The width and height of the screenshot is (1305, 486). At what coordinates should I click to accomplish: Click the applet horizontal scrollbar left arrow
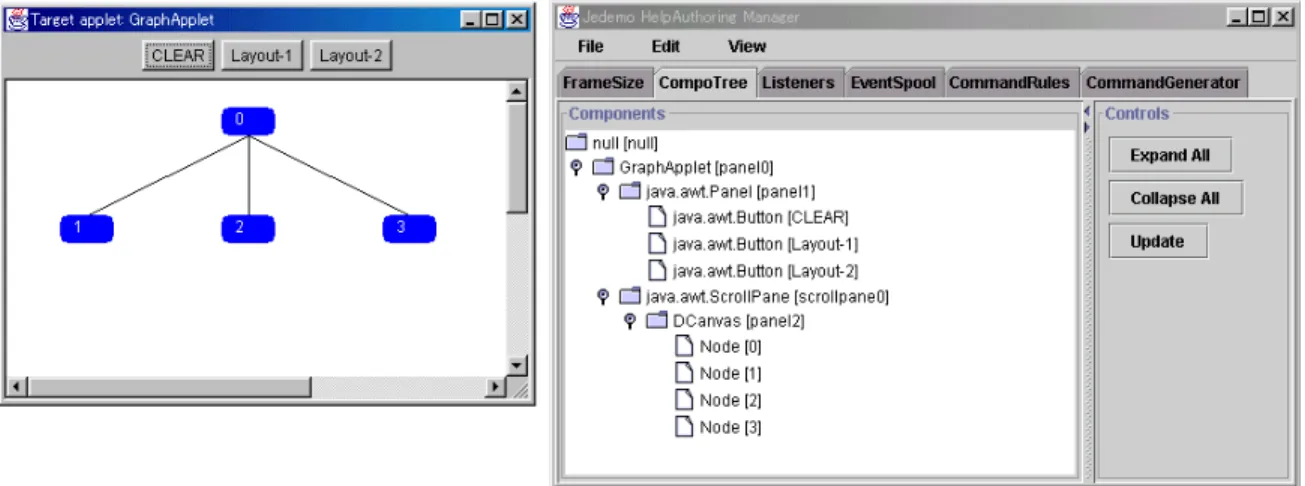pos(16,386)
